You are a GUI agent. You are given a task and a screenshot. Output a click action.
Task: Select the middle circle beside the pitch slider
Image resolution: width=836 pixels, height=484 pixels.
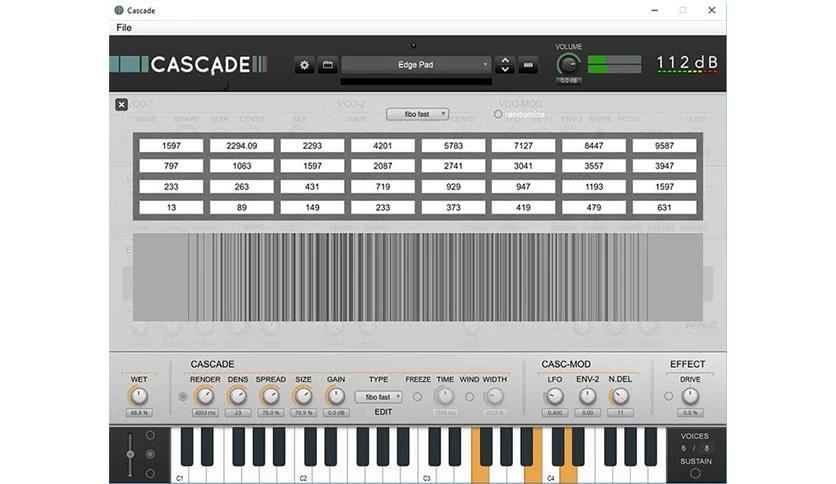[150, 454]
